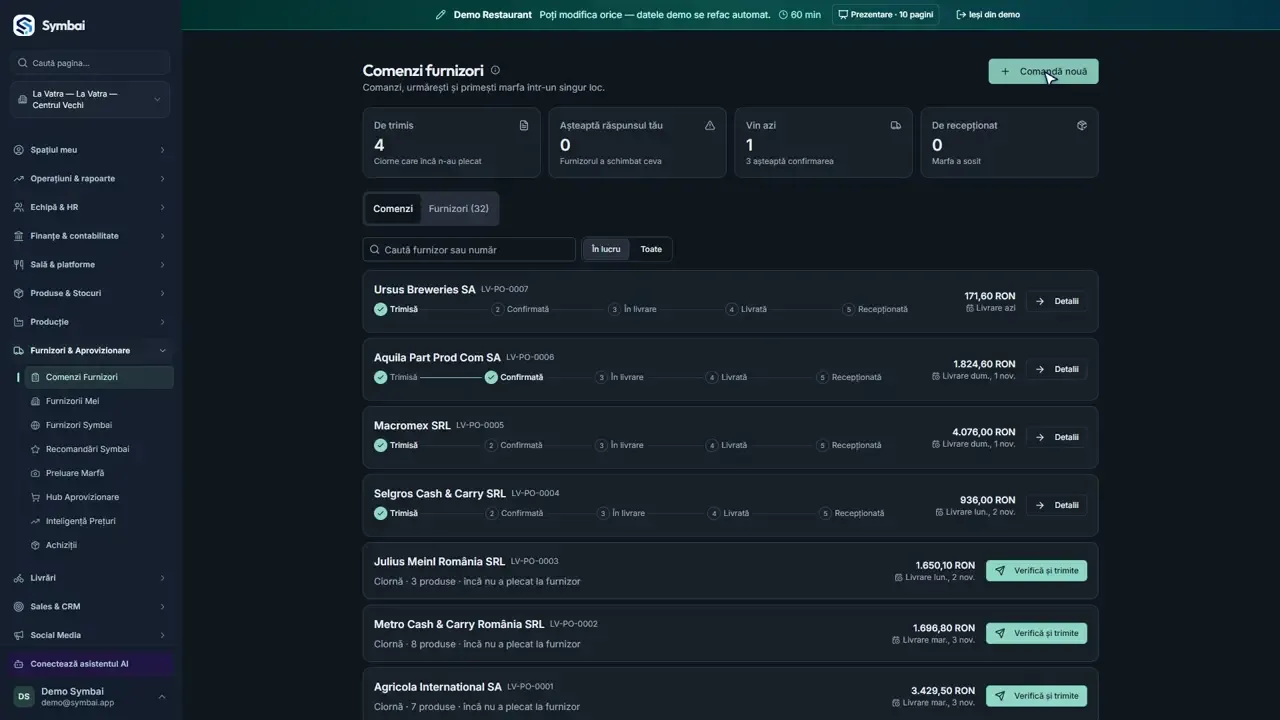
Task: Click the warning icon in Așteaptă răspunsul tău card
Action: click(710, 125)
